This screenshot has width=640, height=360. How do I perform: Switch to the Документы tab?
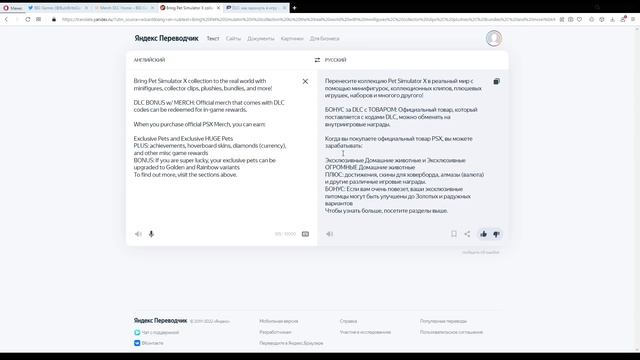pyautogui.click(x=261, y=38)
